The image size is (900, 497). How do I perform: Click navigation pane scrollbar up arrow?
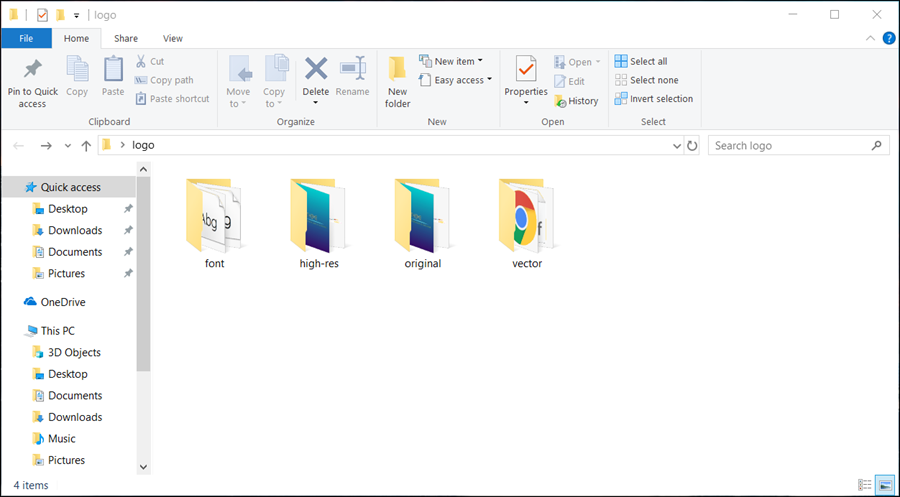pos(143,169)
